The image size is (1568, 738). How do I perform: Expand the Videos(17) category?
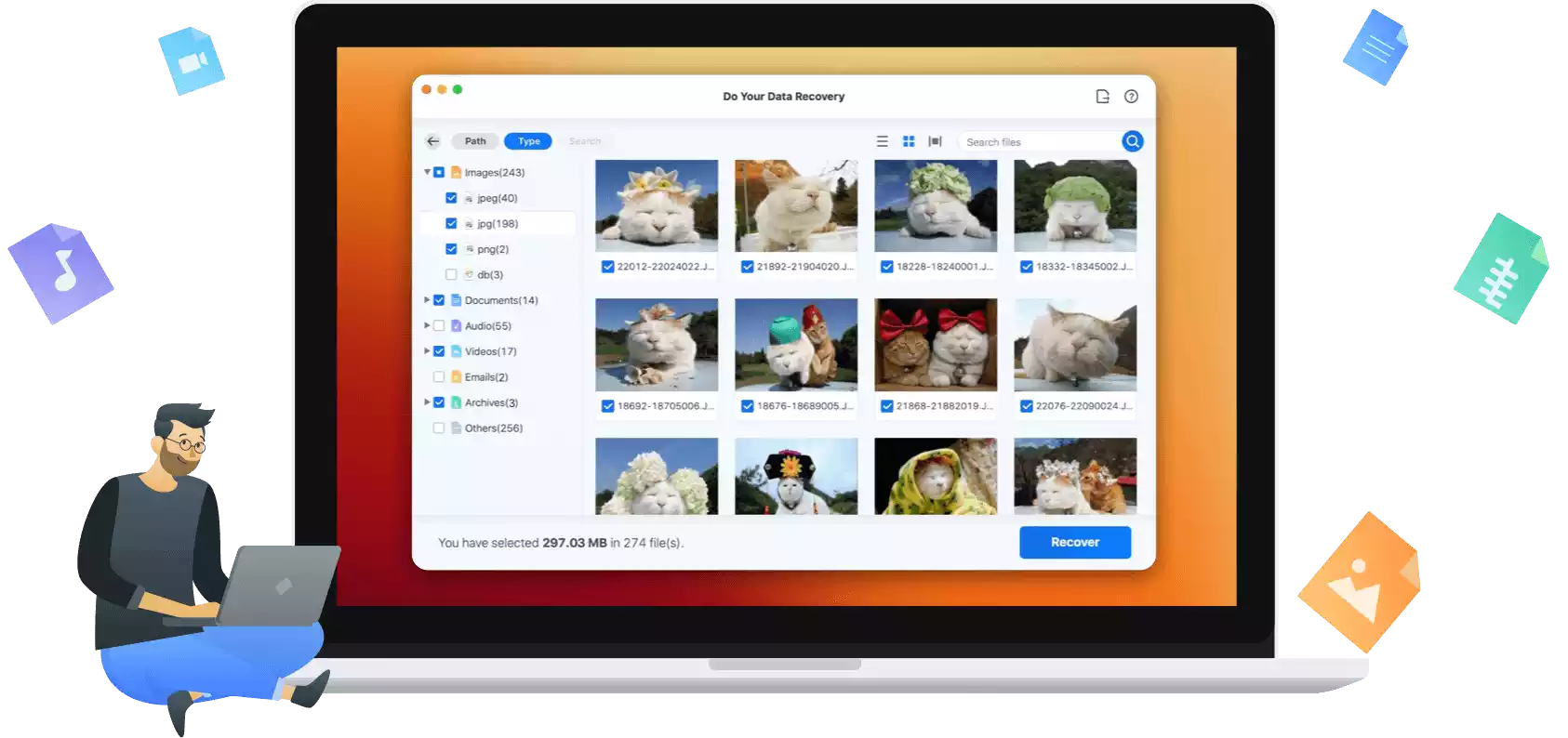427,351
